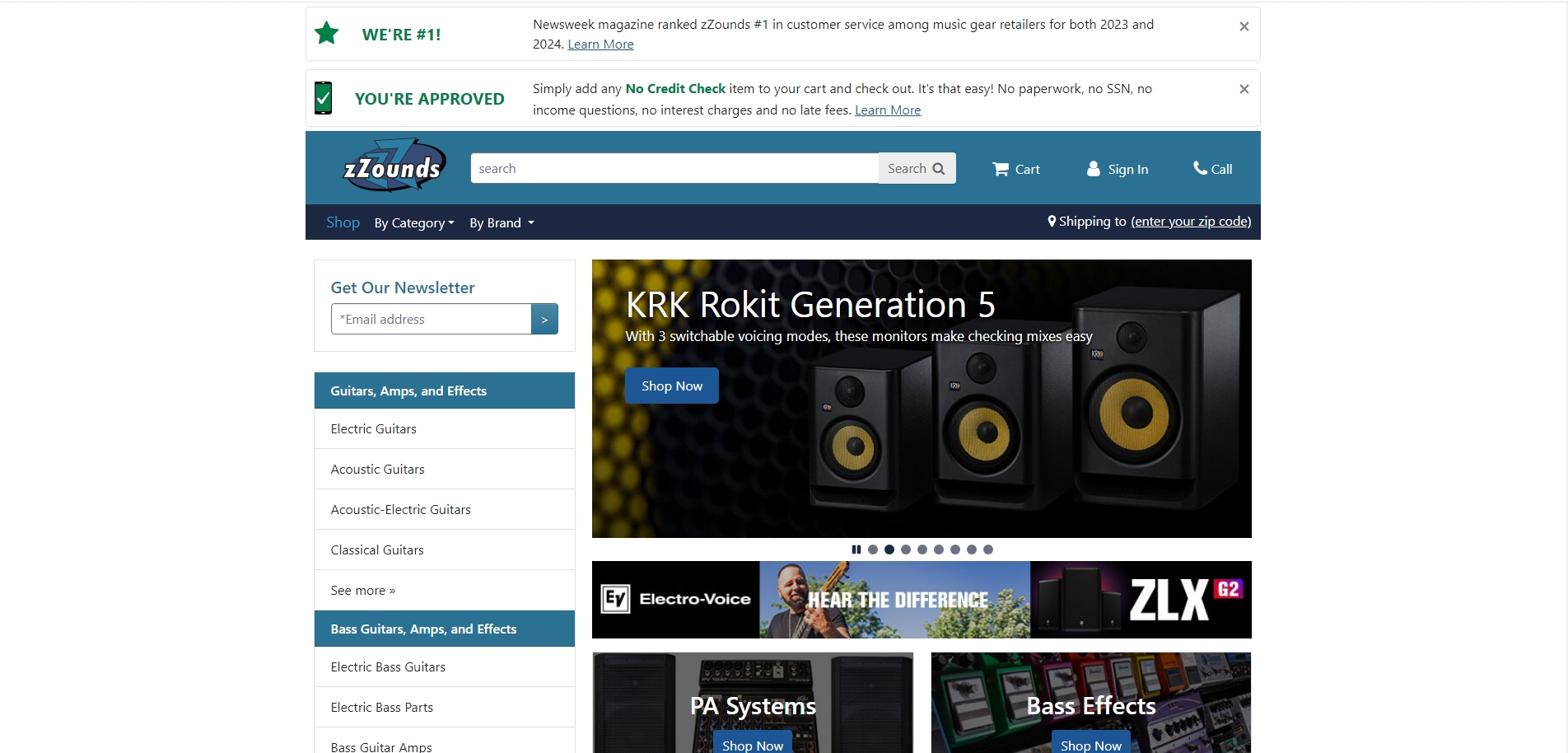Image resolution: width=1568 pixels, height=753 pixels.
Task: Click Shop Now on Bass Effects tile
Action: (1091, 743)
